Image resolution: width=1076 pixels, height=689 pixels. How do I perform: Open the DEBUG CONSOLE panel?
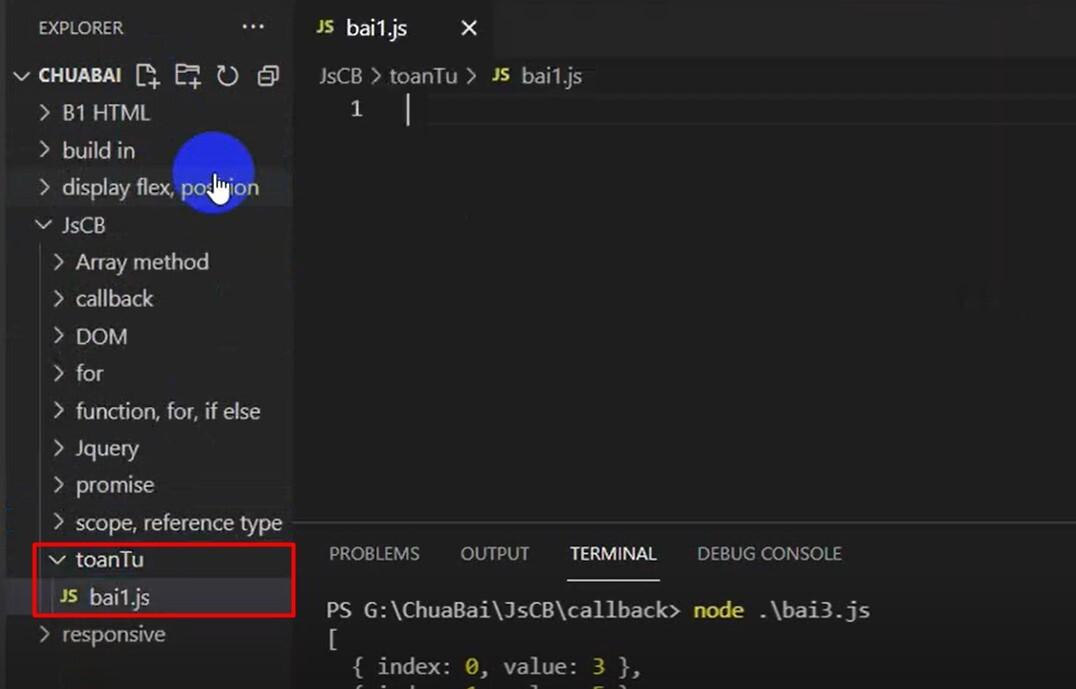[x=768, y=553]
